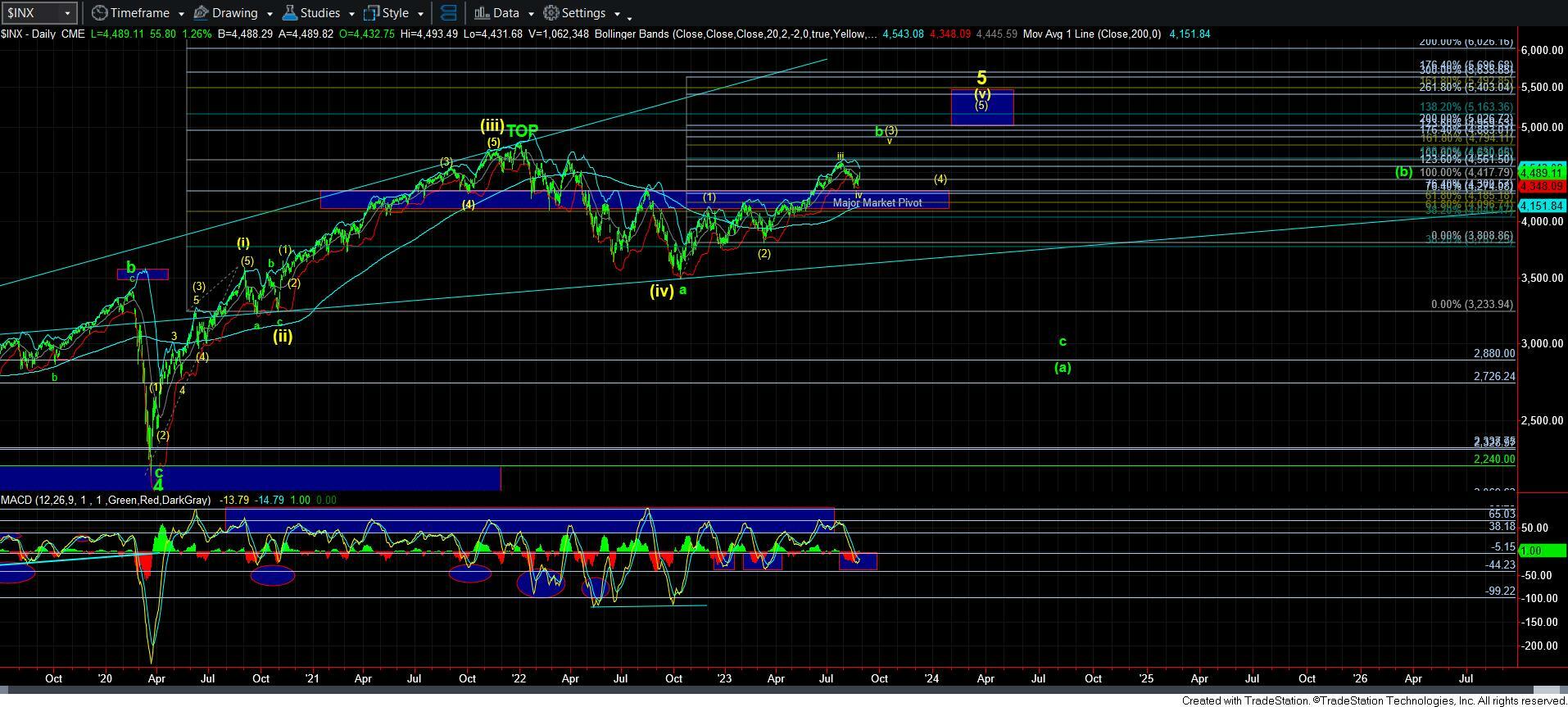Click the Timeframe clock icon
The width and height of the screenshot is (1568, 707).
pos(99,13)
